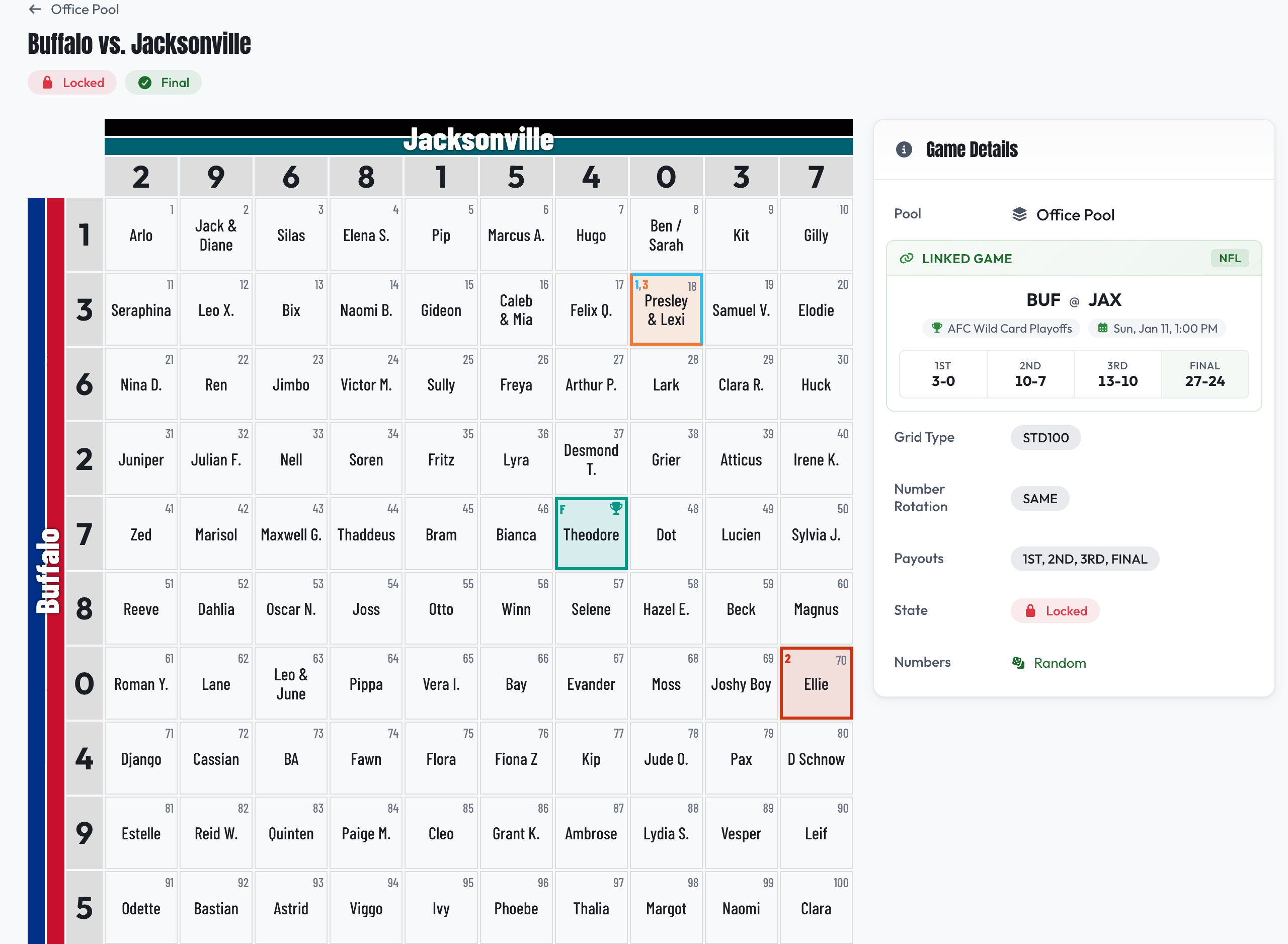
Task: Click the lock icon in the State row
Action: (x=1031, y=610)
